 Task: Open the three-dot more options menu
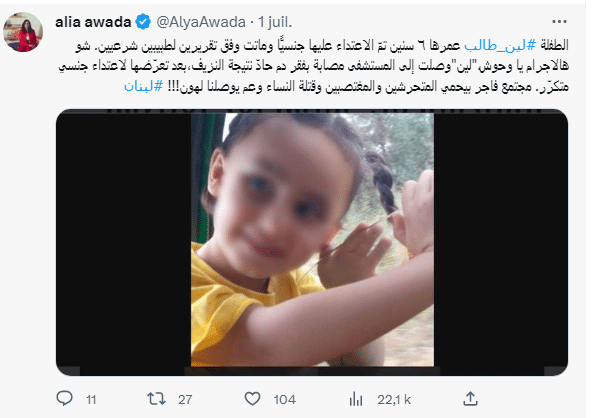click(559, 22)
